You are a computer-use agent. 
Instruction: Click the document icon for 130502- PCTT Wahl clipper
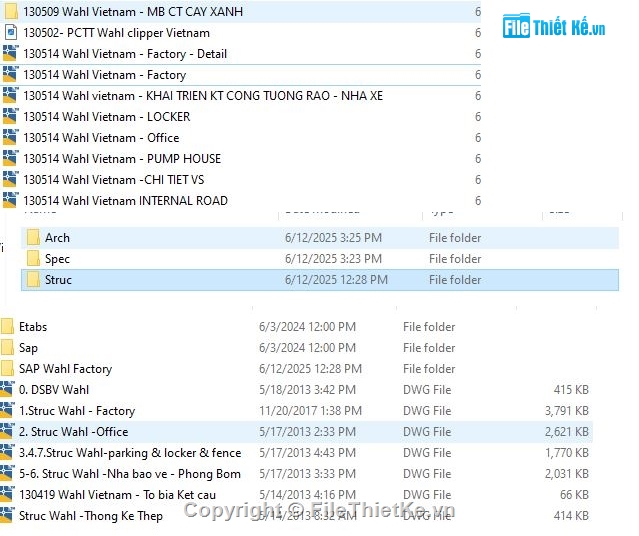click(x=10, y=33)
